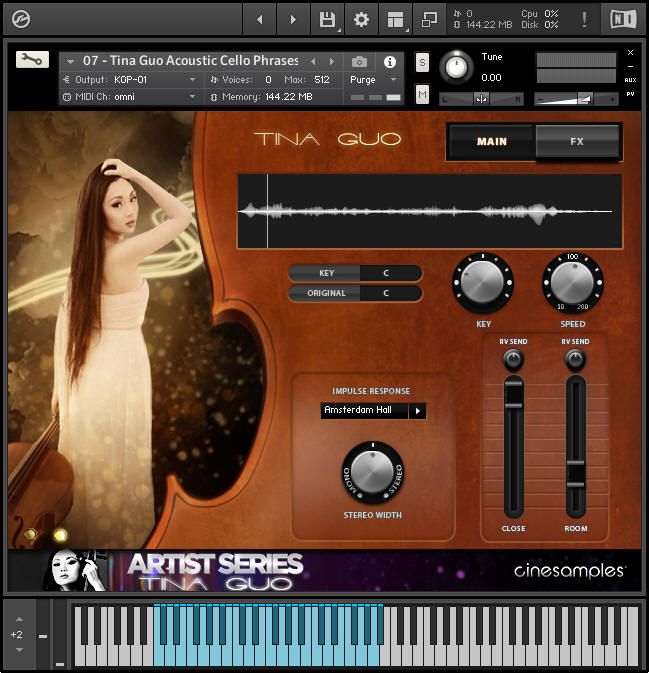Switch to the MAIN tab
Screen dimensions: 649x673
491,142
